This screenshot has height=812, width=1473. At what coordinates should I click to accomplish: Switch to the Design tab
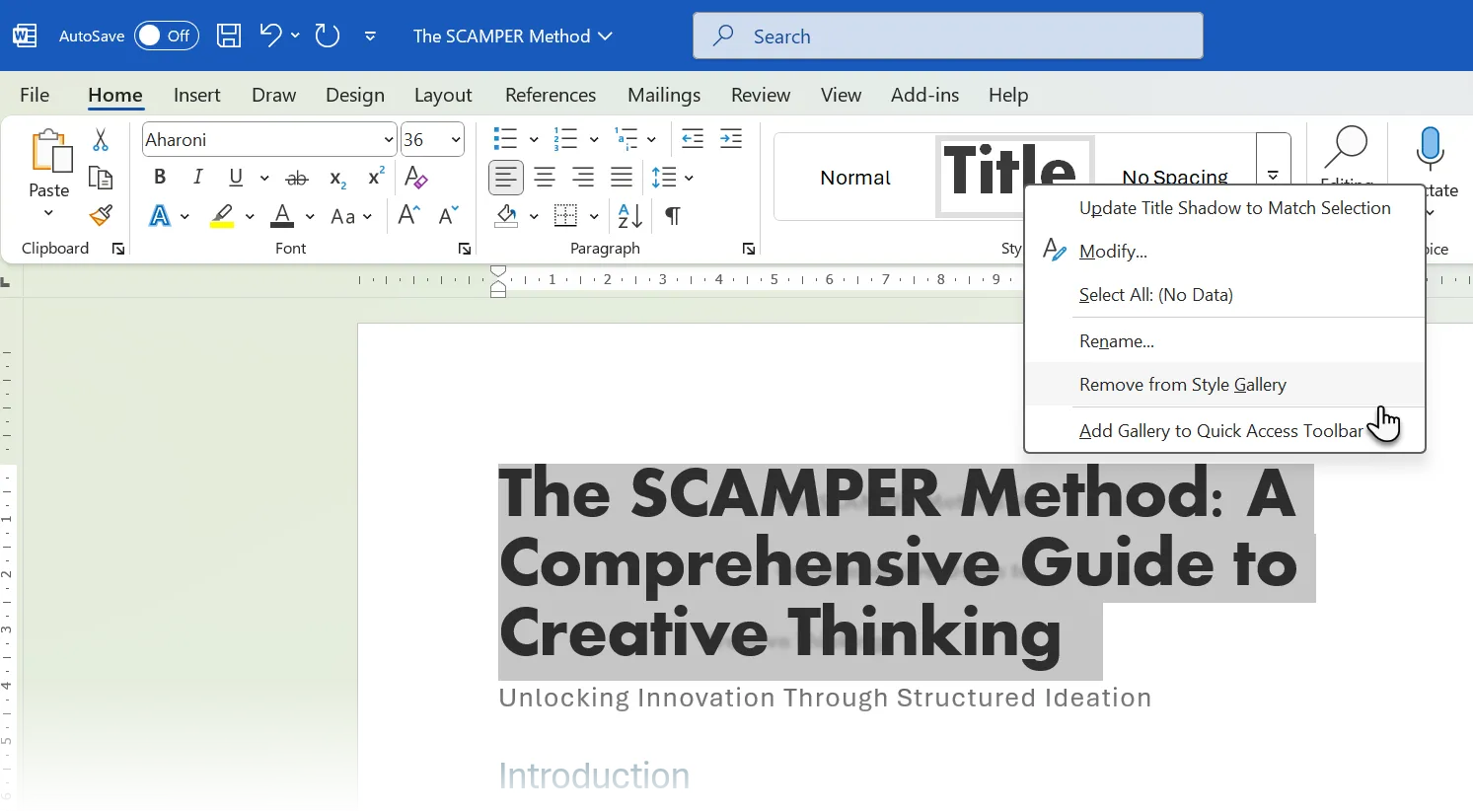pos(355,95)
